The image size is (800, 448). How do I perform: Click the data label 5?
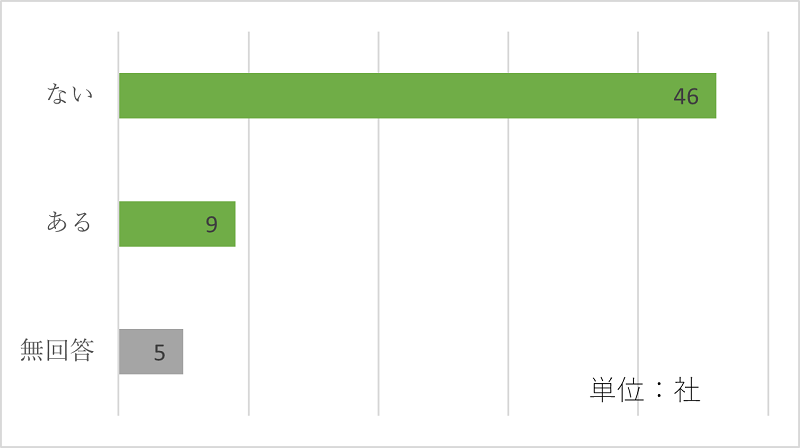160,353
